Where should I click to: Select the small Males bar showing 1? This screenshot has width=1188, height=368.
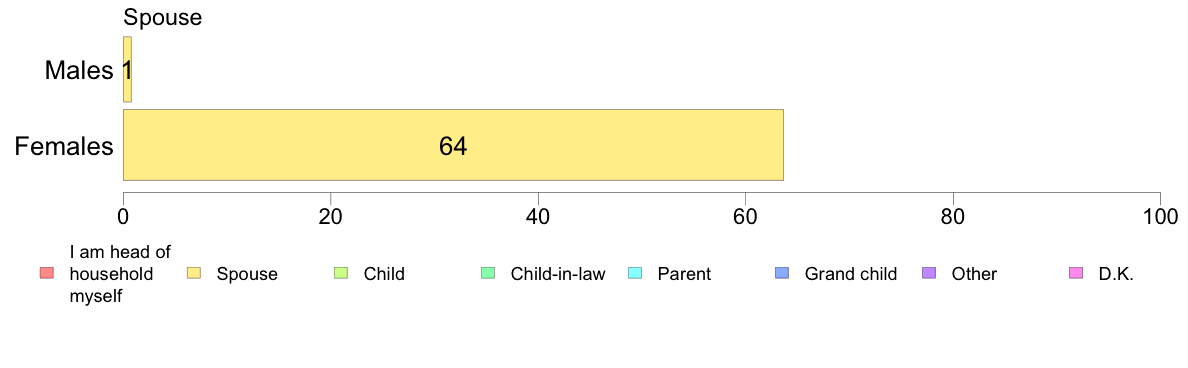tap(127, 70)
